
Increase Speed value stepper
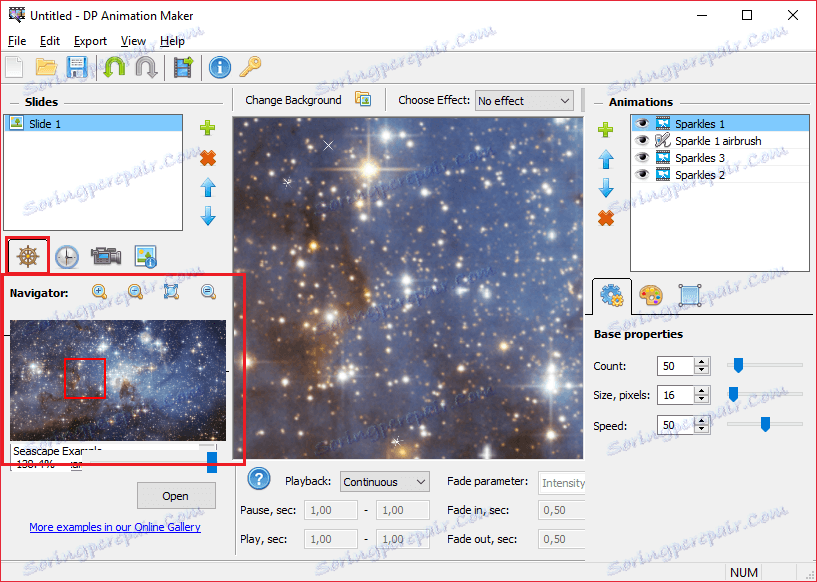pyautogui.click(x=702, y=421)
